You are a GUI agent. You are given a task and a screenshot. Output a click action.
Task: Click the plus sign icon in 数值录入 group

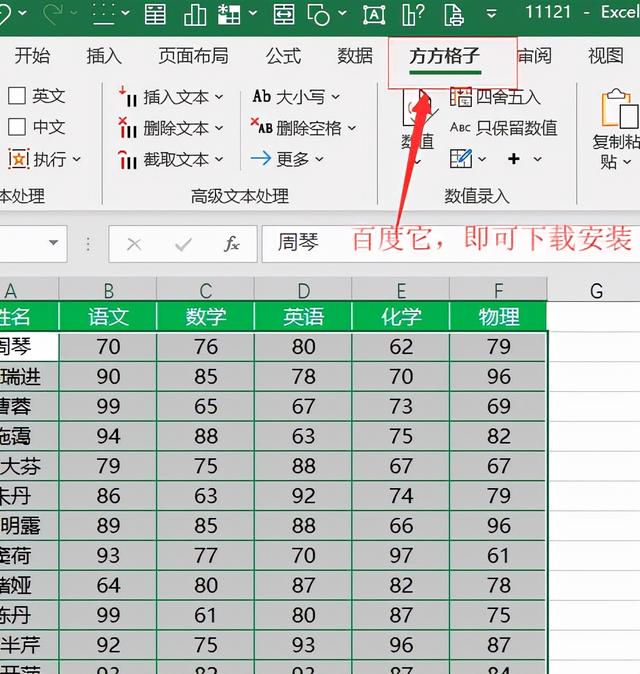[514, 159]
